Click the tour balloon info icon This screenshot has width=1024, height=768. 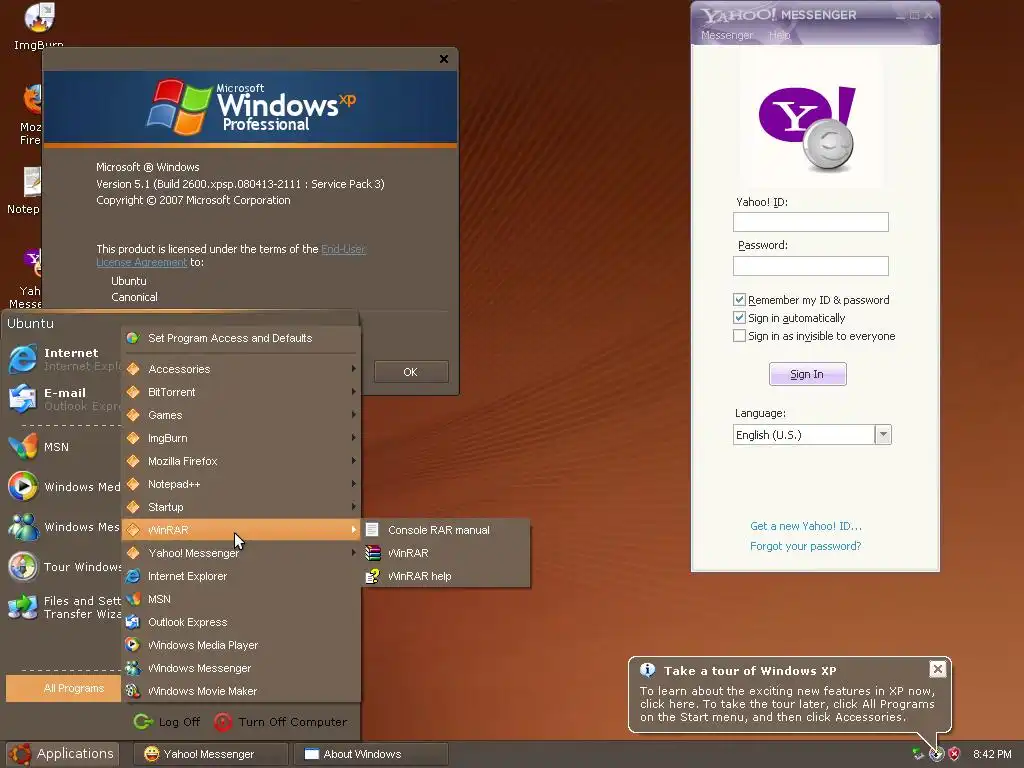(x=647, y=670)
